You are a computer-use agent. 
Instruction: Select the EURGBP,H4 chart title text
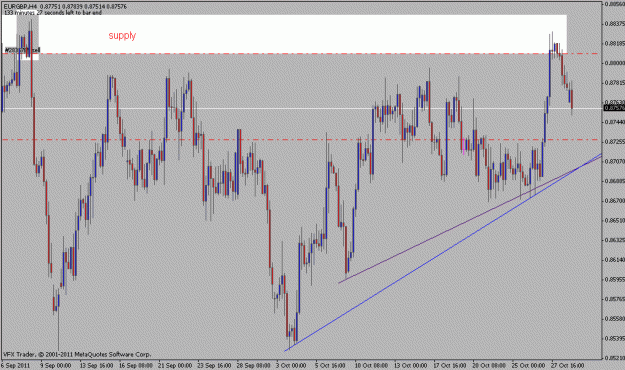tap(20, 7)
